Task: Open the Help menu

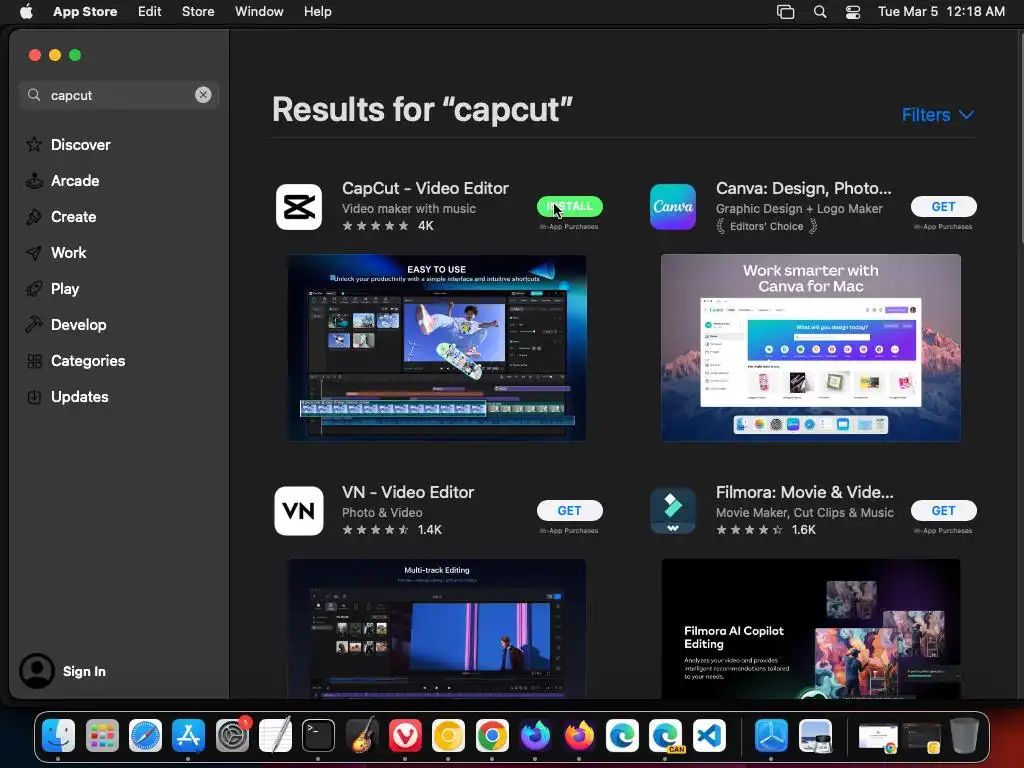Action: pyautogui.click(x=317, y=11)
